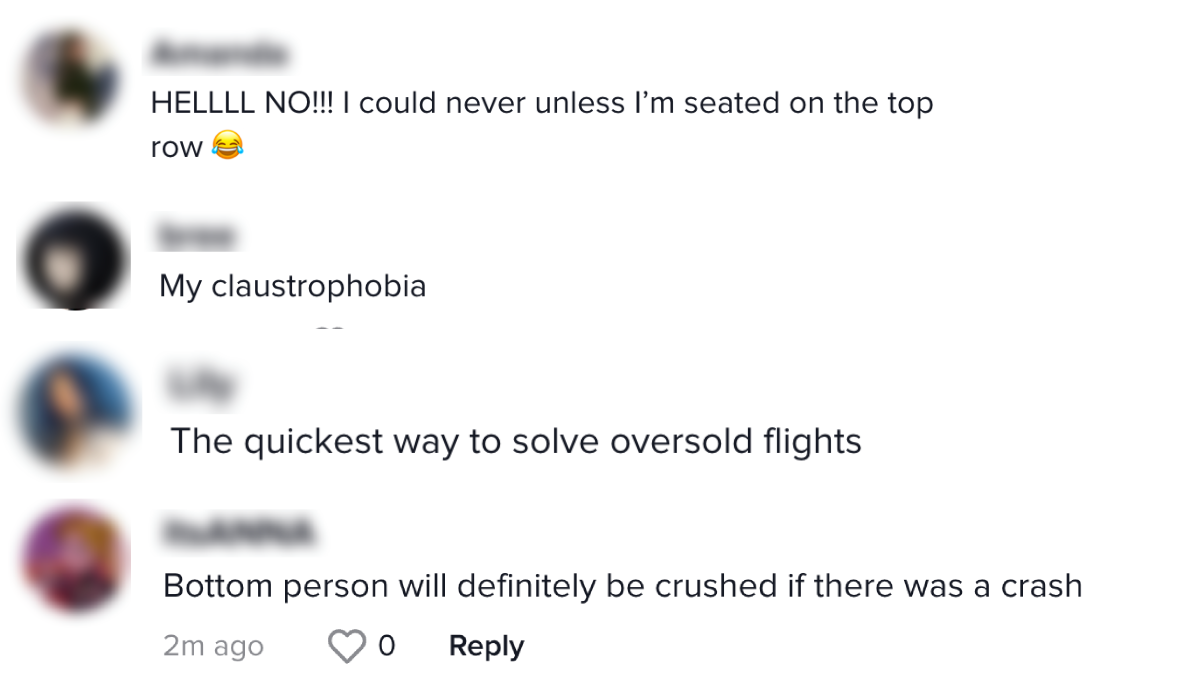Select the 'My claustrophobia' comment text

point(292,287)
